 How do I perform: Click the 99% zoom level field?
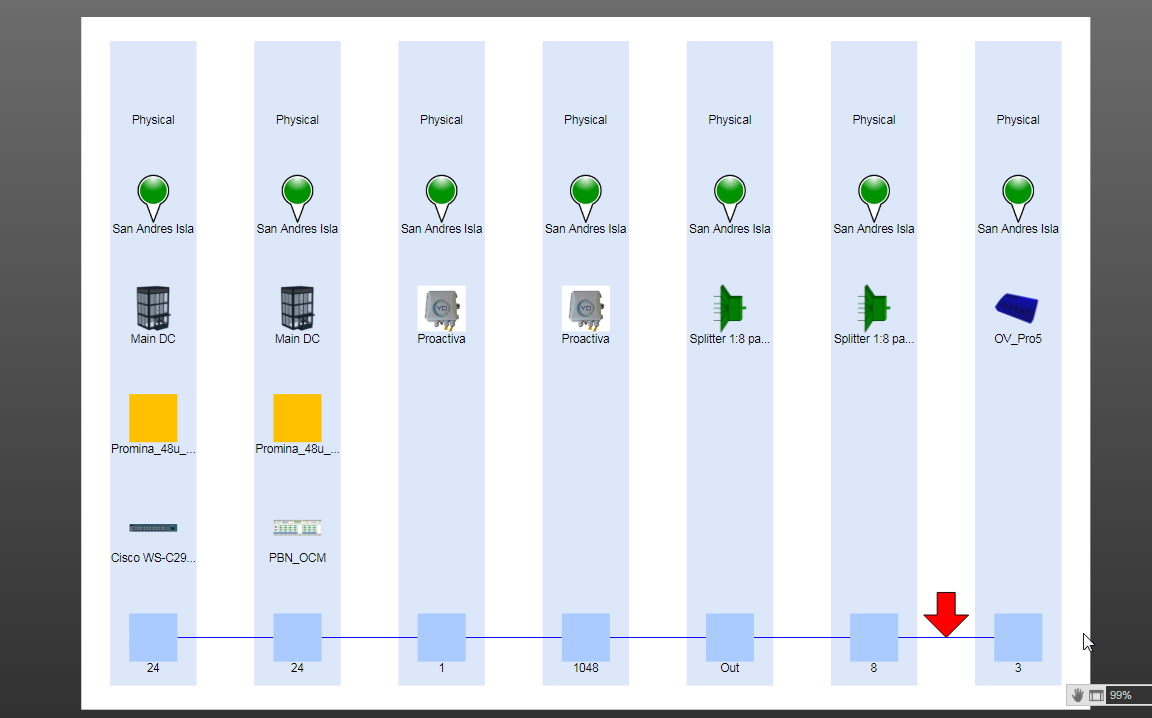(x=1122, y=695)
